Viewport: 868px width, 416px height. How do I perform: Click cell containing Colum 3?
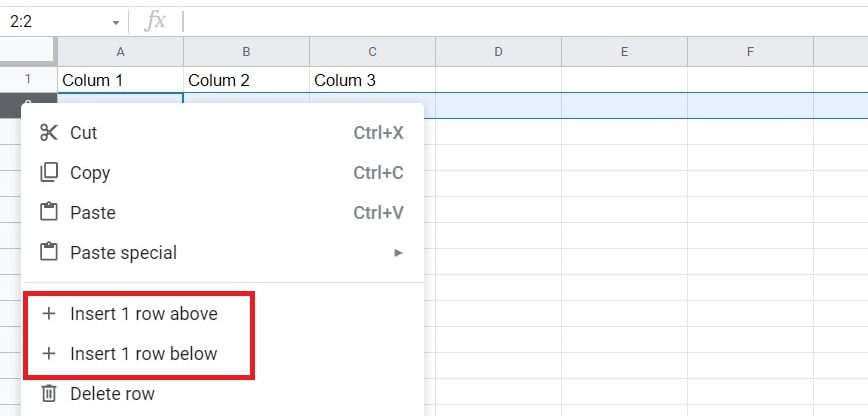coord(372,80)
